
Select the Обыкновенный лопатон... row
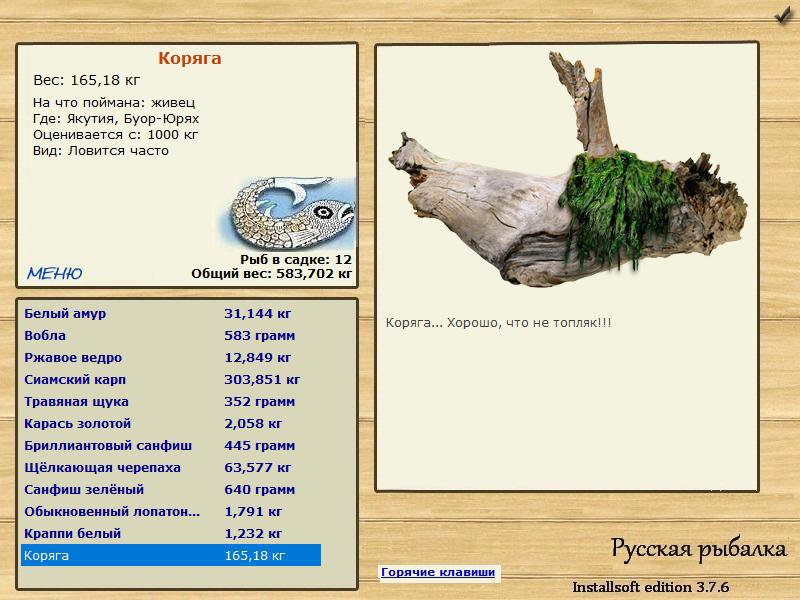(171, 511)
